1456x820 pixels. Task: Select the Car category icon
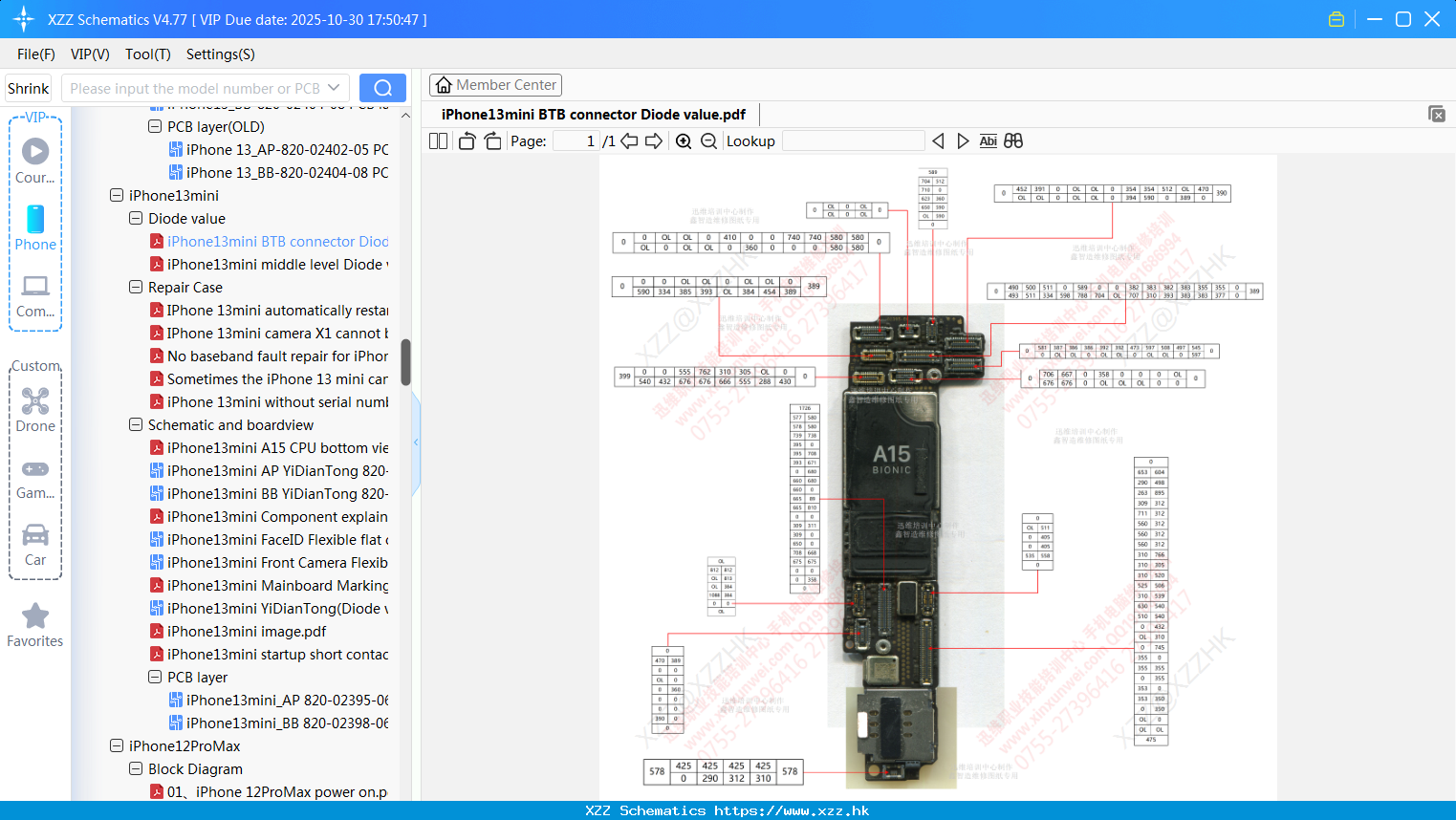pos(35,545)
